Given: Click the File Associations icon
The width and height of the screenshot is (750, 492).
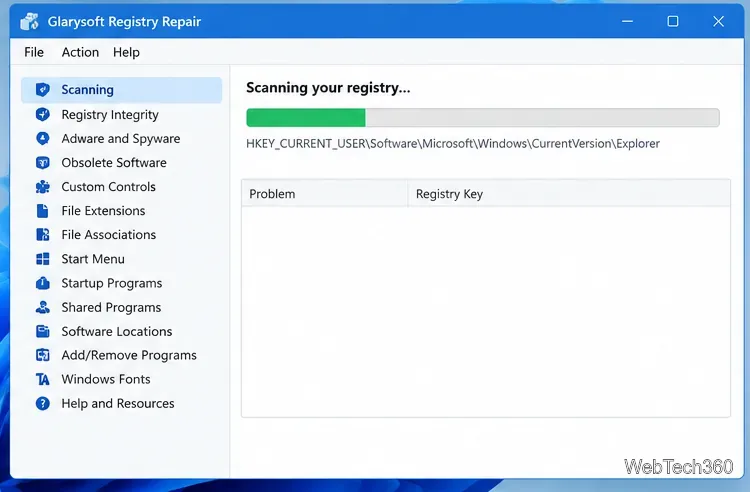Looking at the screenshot, I should click(x=43, y=235).
